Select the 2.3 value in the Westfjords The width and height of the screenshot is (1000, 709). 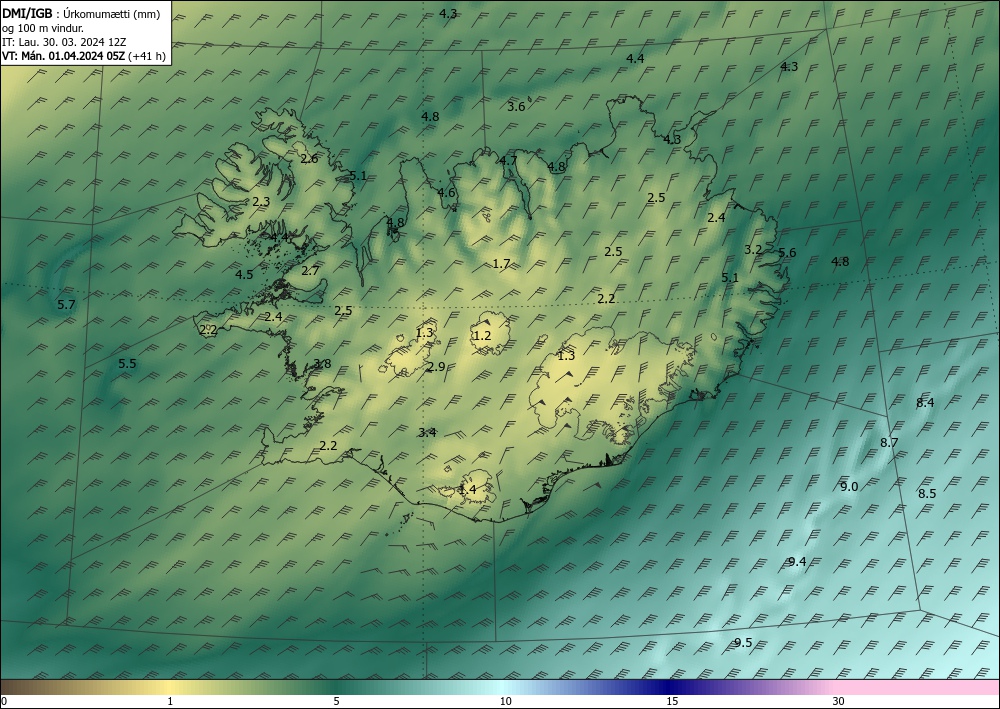pos(261,201)
